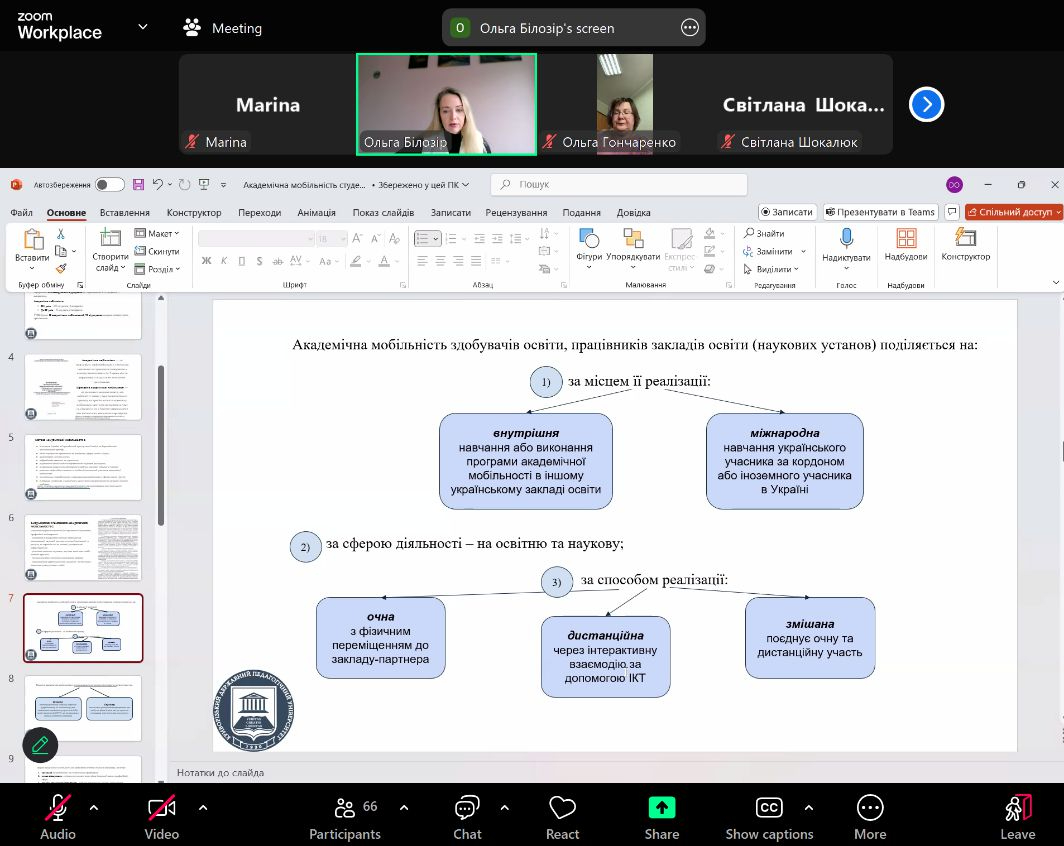Expand video options arrow next to Video
This screenshot has width=1064, height=846.
[203, 807]
